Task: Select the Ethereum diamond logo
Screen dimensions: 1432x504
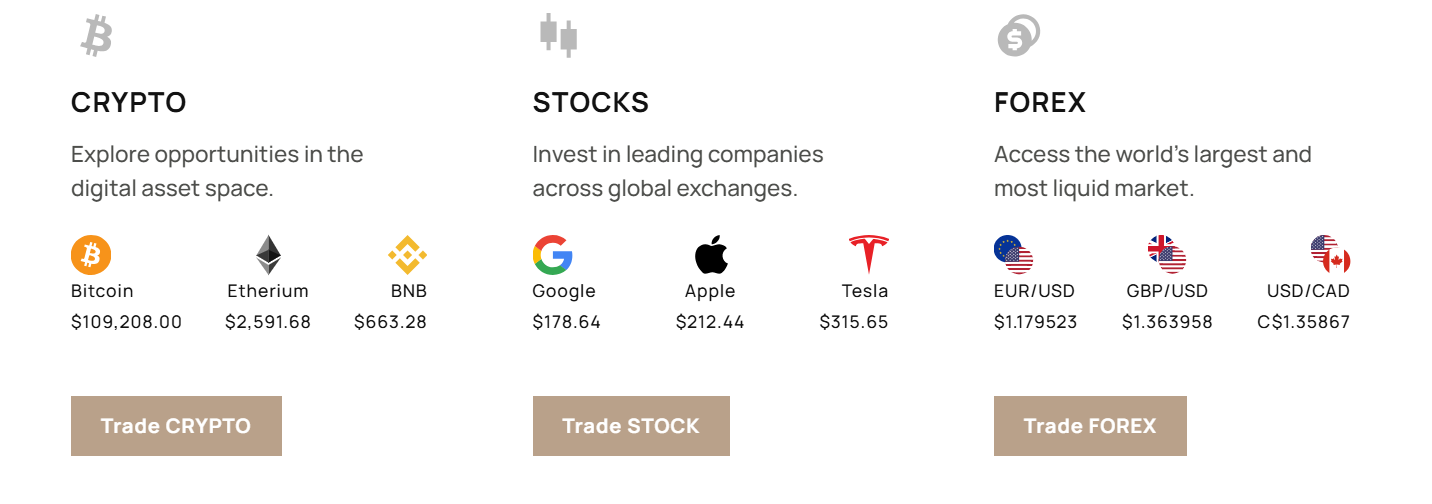Action: click(x=268, y=255)
